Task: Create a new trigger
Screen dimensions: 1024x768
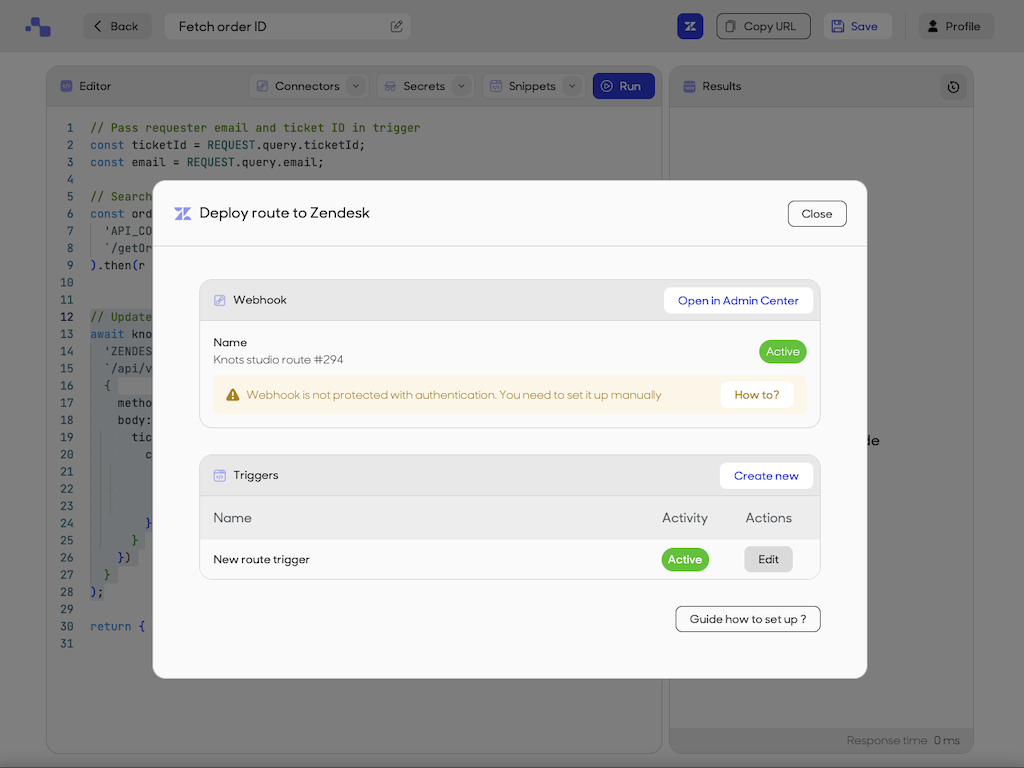Action: [766, 475]
